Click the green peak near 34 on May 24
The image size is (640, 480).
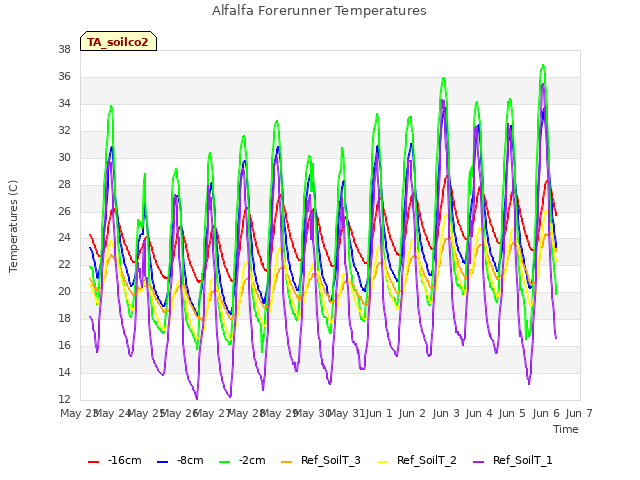[x=111, y=106]
